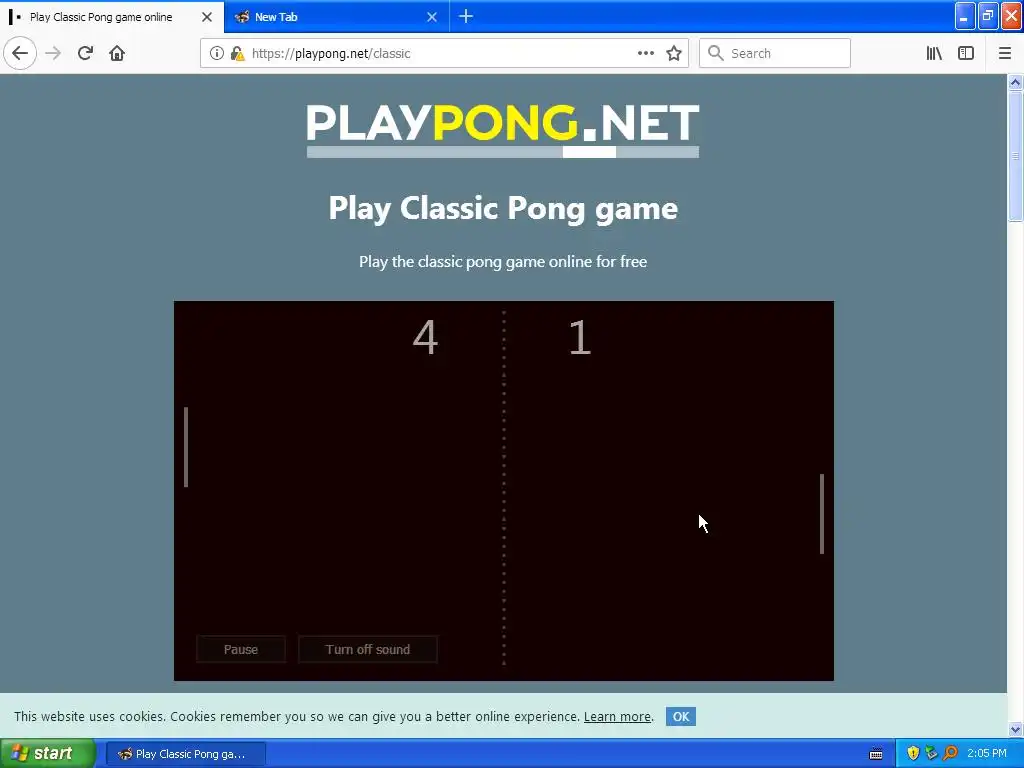Open the security shield tray icon
1024x768 pixels.
click(x=913, y=754)
